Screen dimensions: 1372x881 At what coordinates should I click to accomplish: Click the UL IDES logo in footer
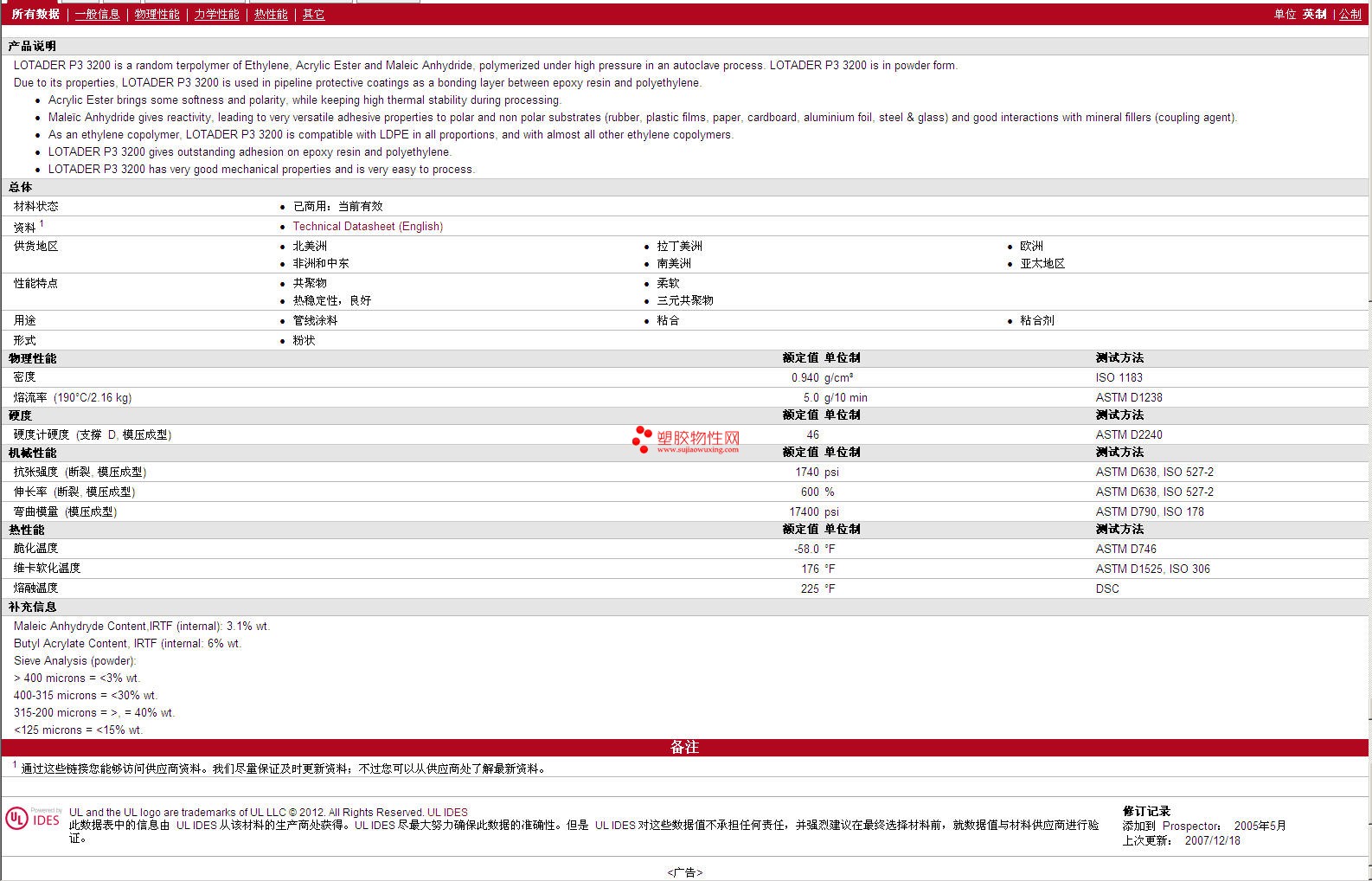(33, 819)
